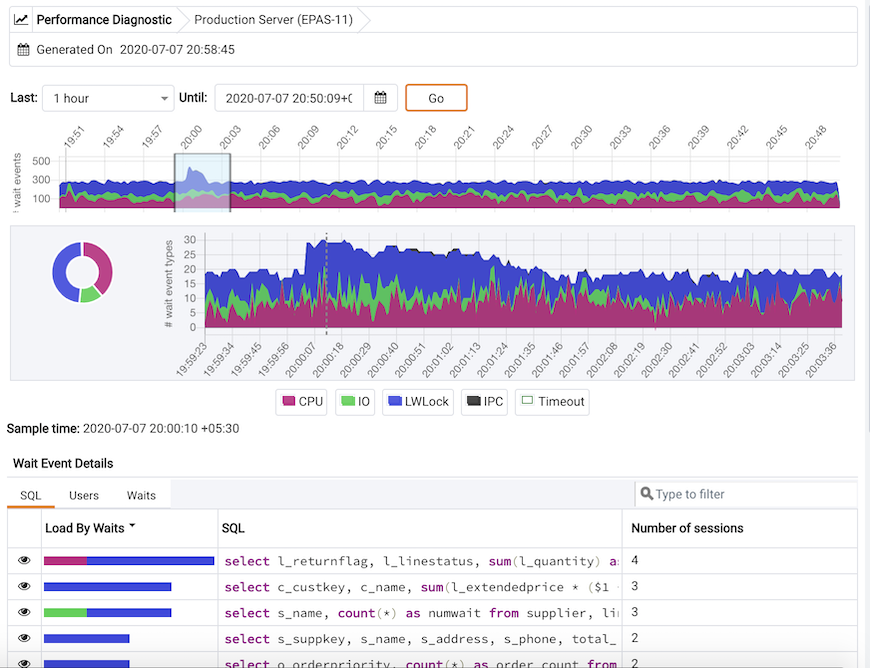The height and width of the screenshot is (668, 870).
Task: Click the select s_suppkey SQL text
Action: pyautogui.click(x=421, y=639)
